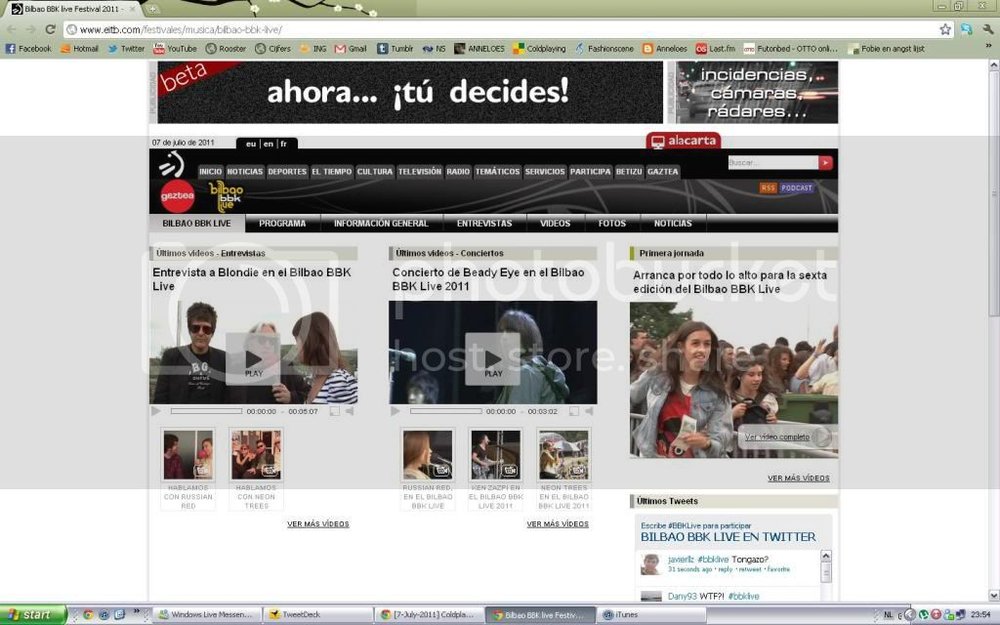Open the Last.fm bookmark

[x=715, y=48]
